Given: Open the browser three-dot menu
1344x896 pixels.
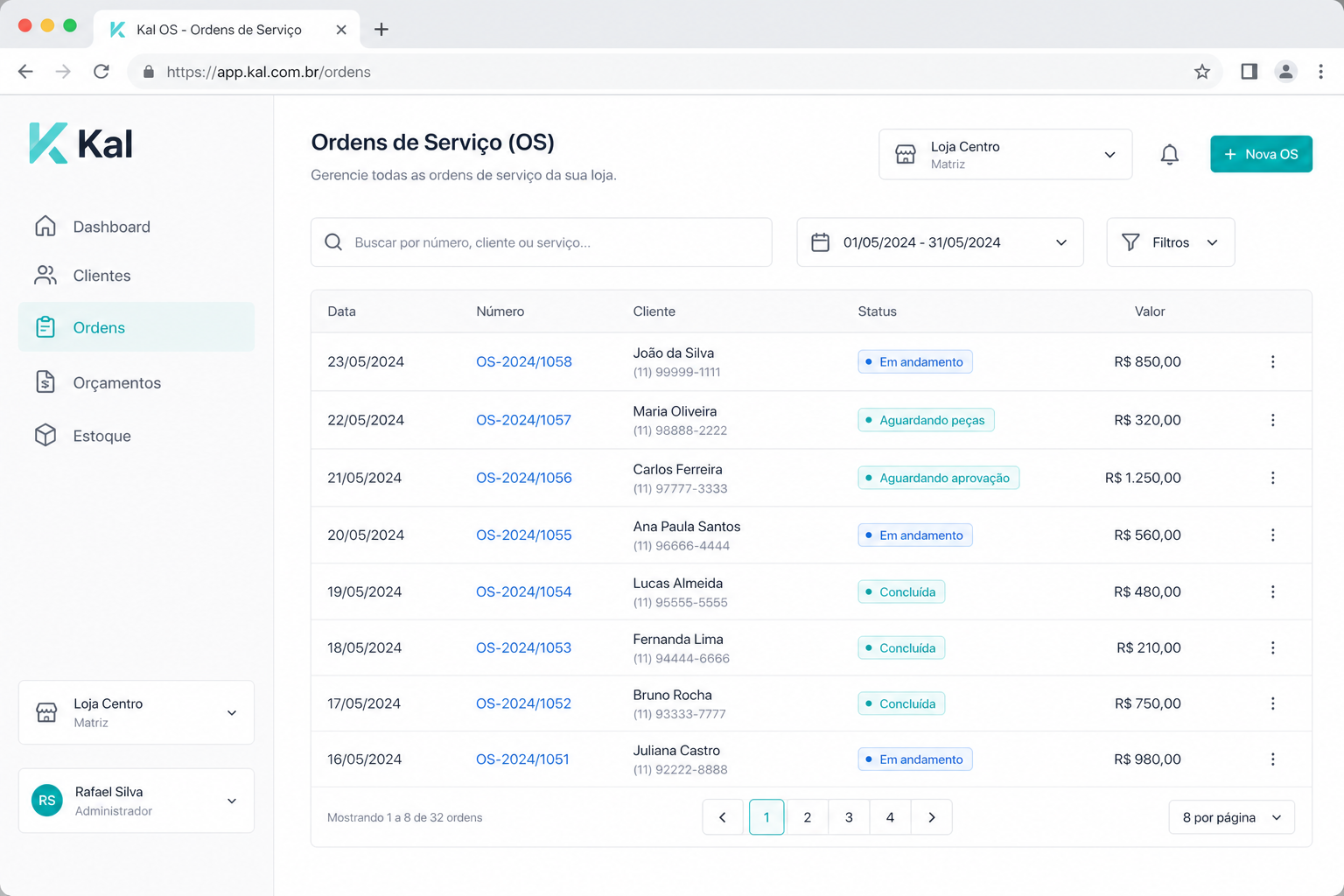Looking at the screenshot, I should [1320, 72].
